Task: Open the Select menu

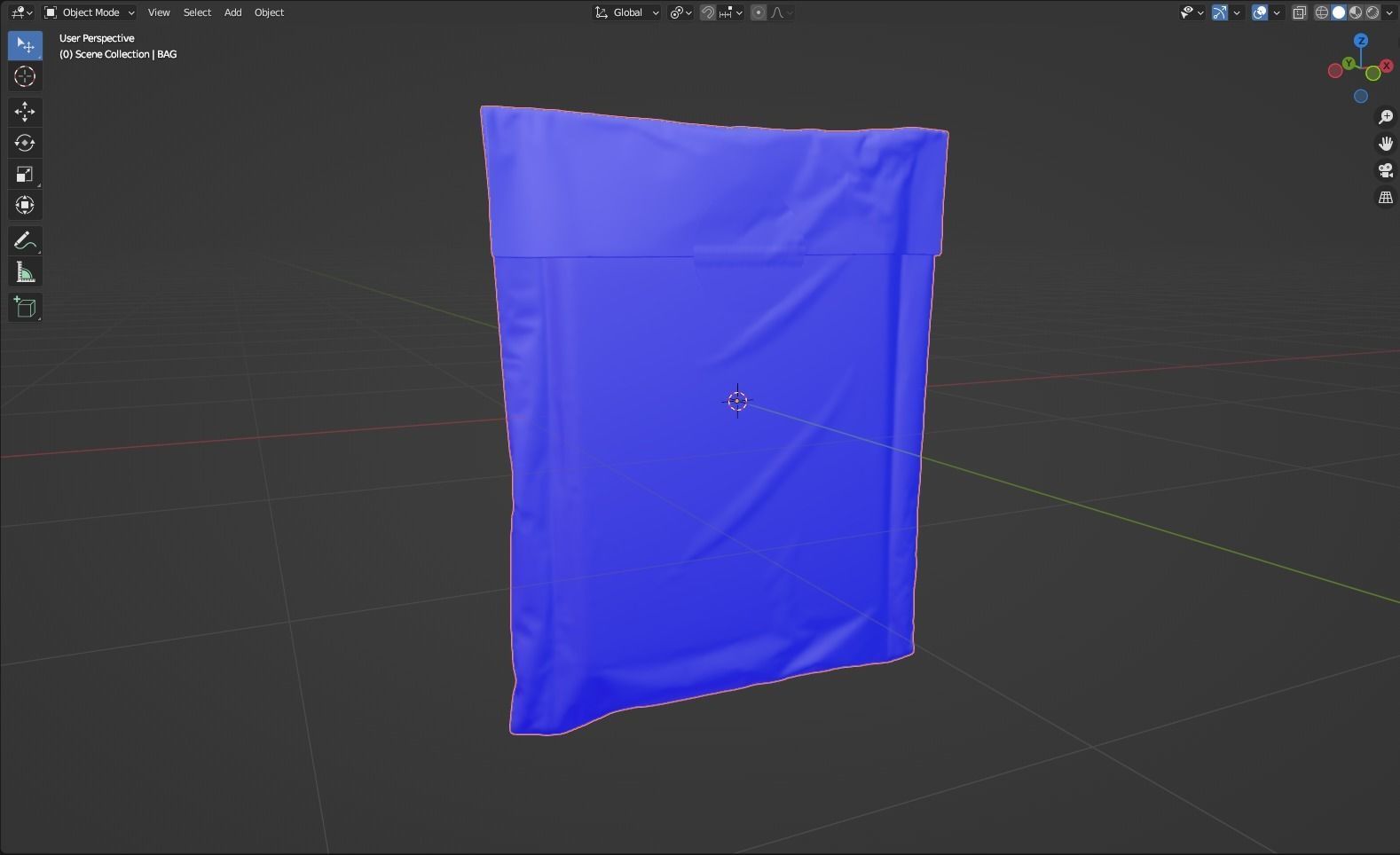Action: tap(197, 12)
